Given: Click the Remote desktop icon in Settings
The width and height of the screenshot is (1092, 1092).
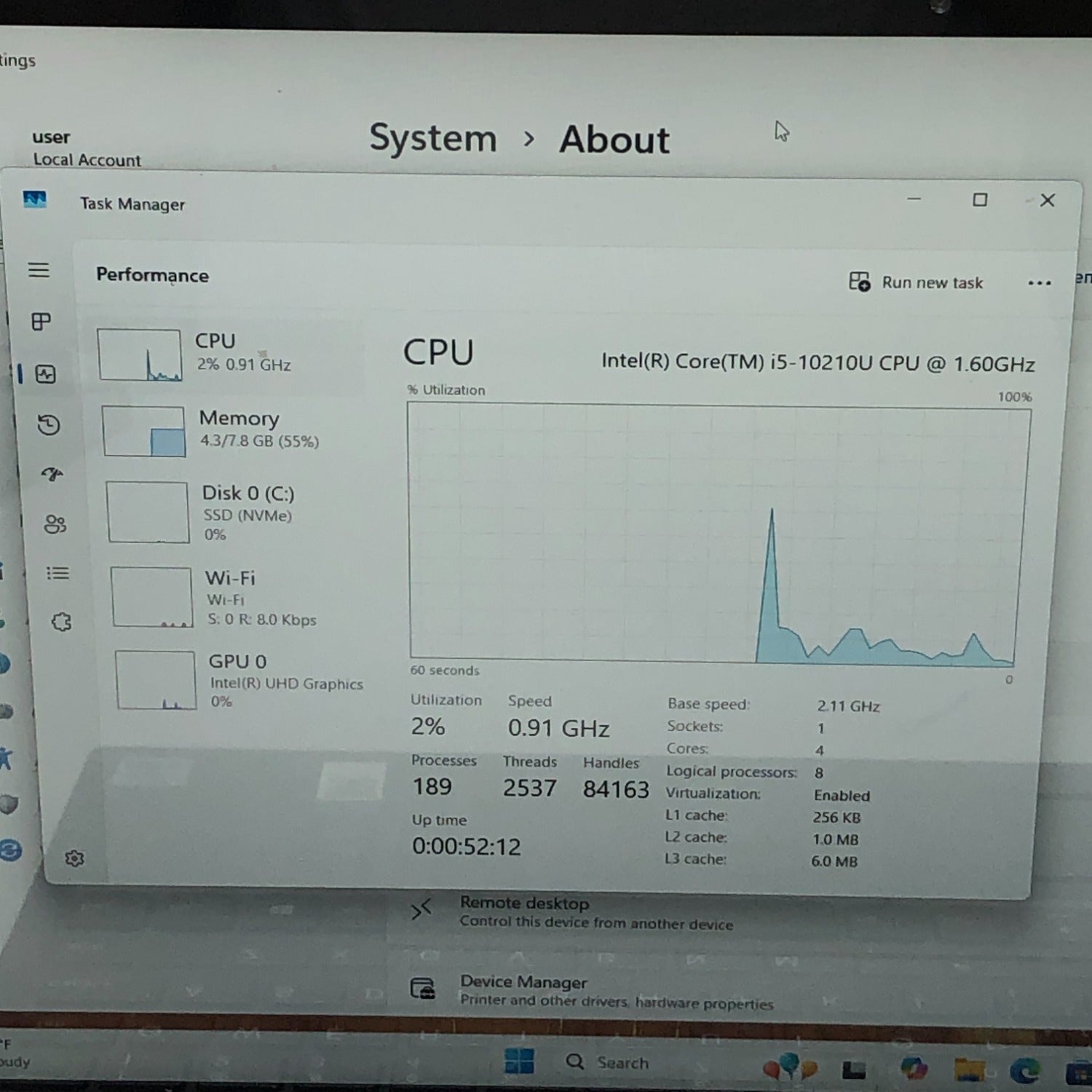Looking at the screenshot, I should click(421, 910).
